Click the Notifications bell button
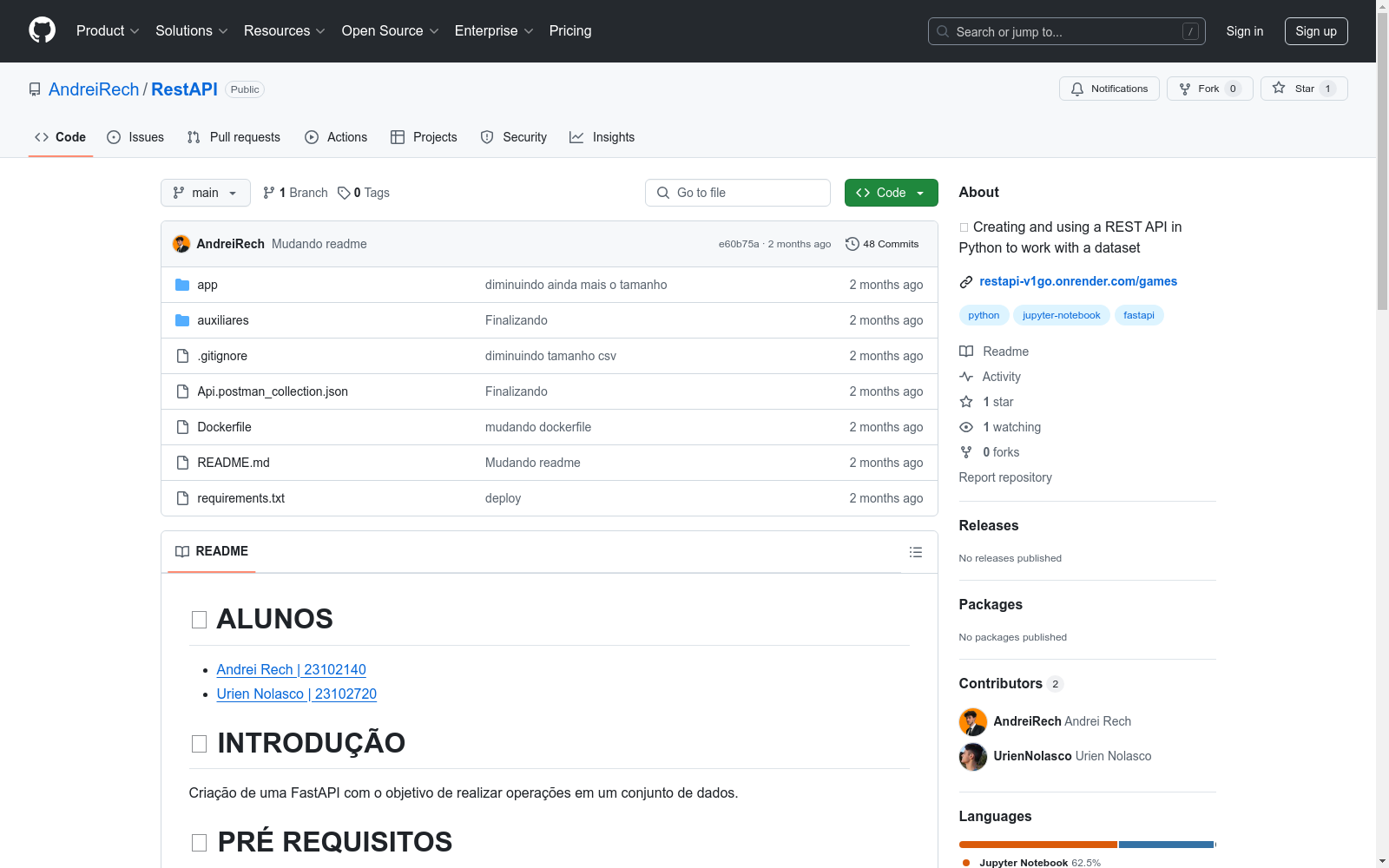The height and width of the screenshot is (868, 1389). [x=1109, y=89]
